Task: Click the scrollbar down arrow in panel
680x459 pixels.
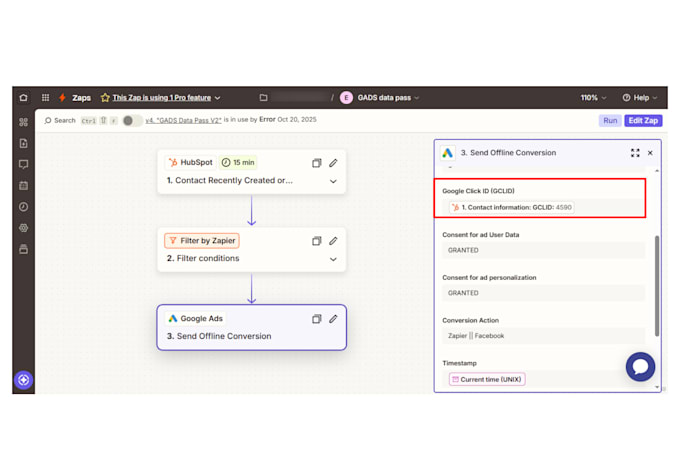Action: click(x=657, y=387)
